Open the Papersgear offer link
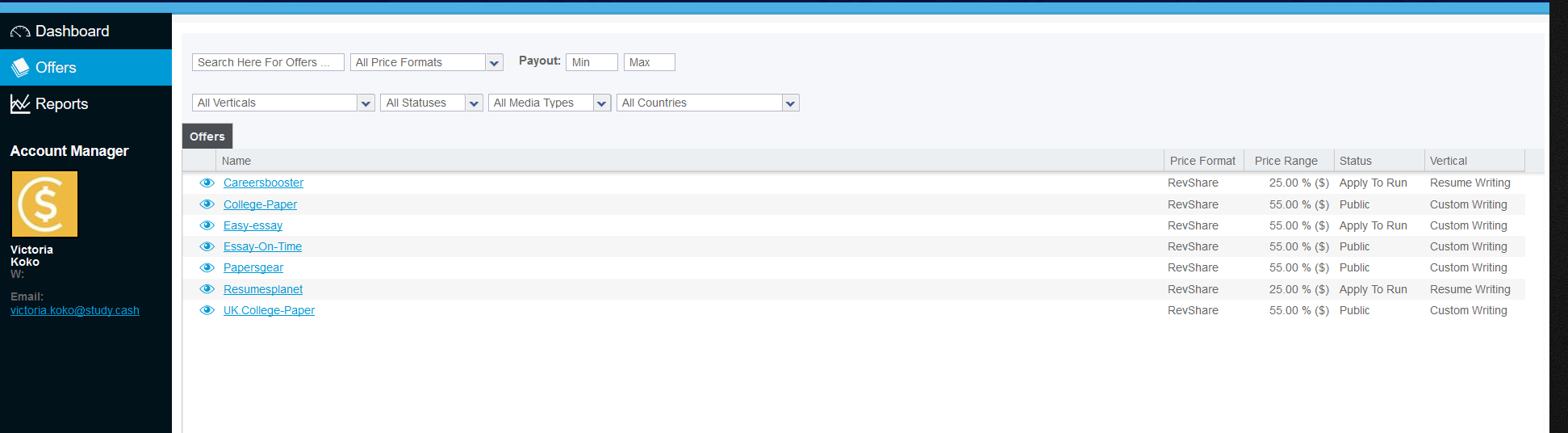The image size is (1568, 433). (x=253, y=267)
